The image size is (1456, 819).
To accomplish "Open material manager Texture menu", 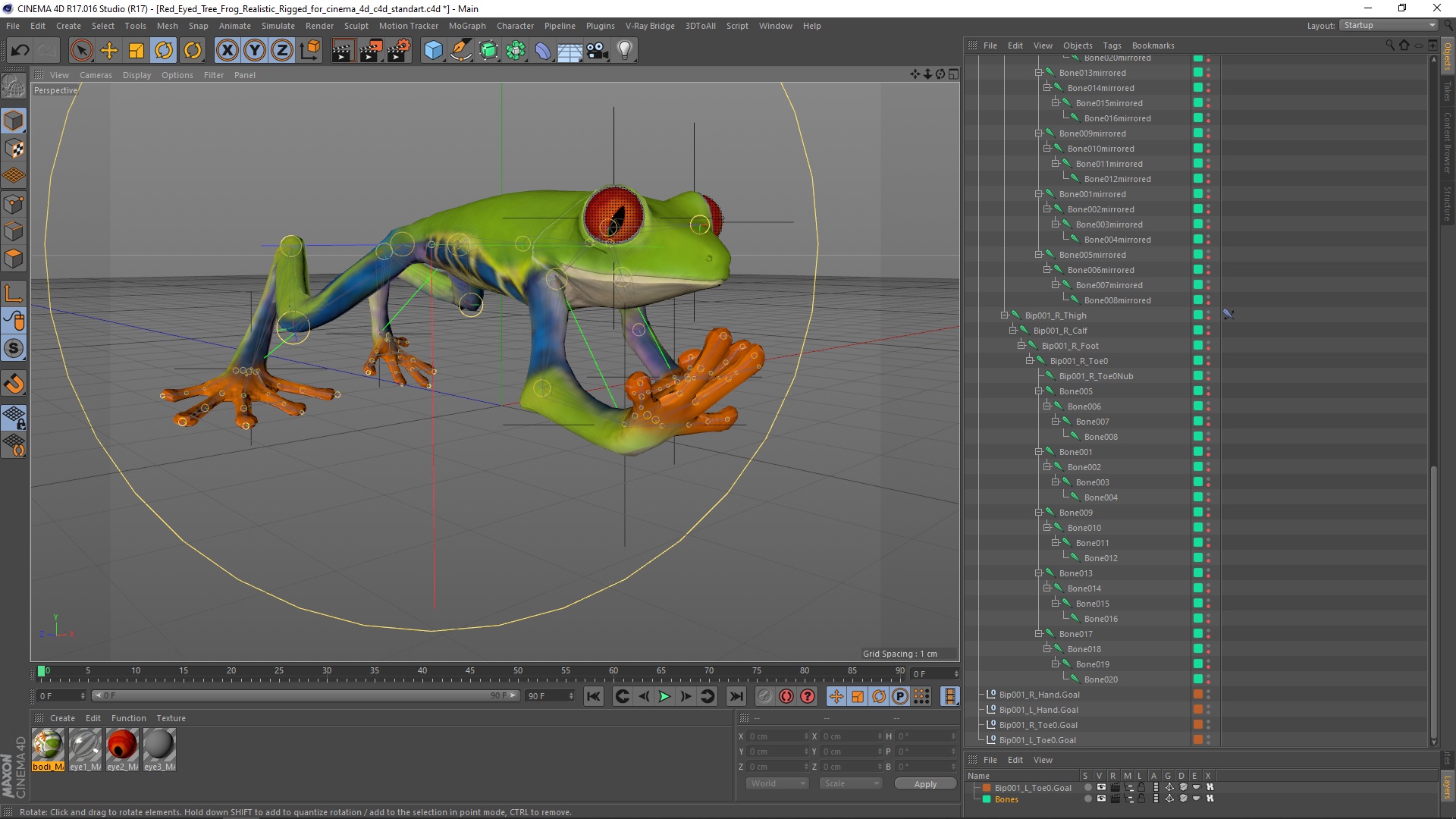I will pos(171,718).
